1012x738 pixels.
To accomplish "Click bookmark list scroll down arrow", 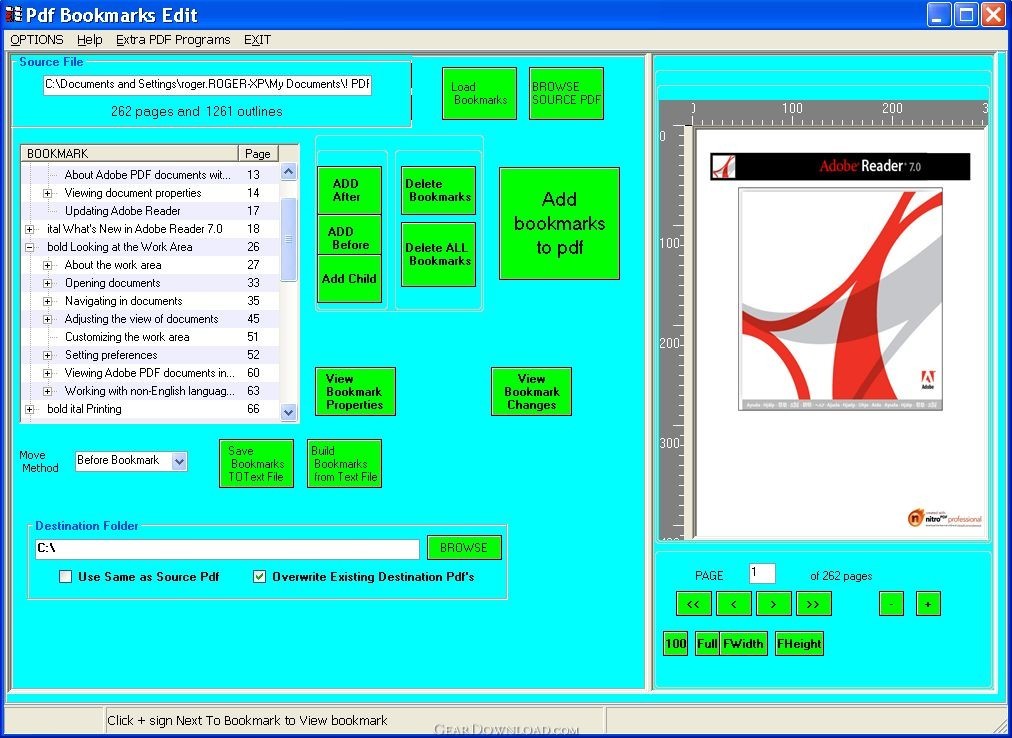I will (288, 412).
